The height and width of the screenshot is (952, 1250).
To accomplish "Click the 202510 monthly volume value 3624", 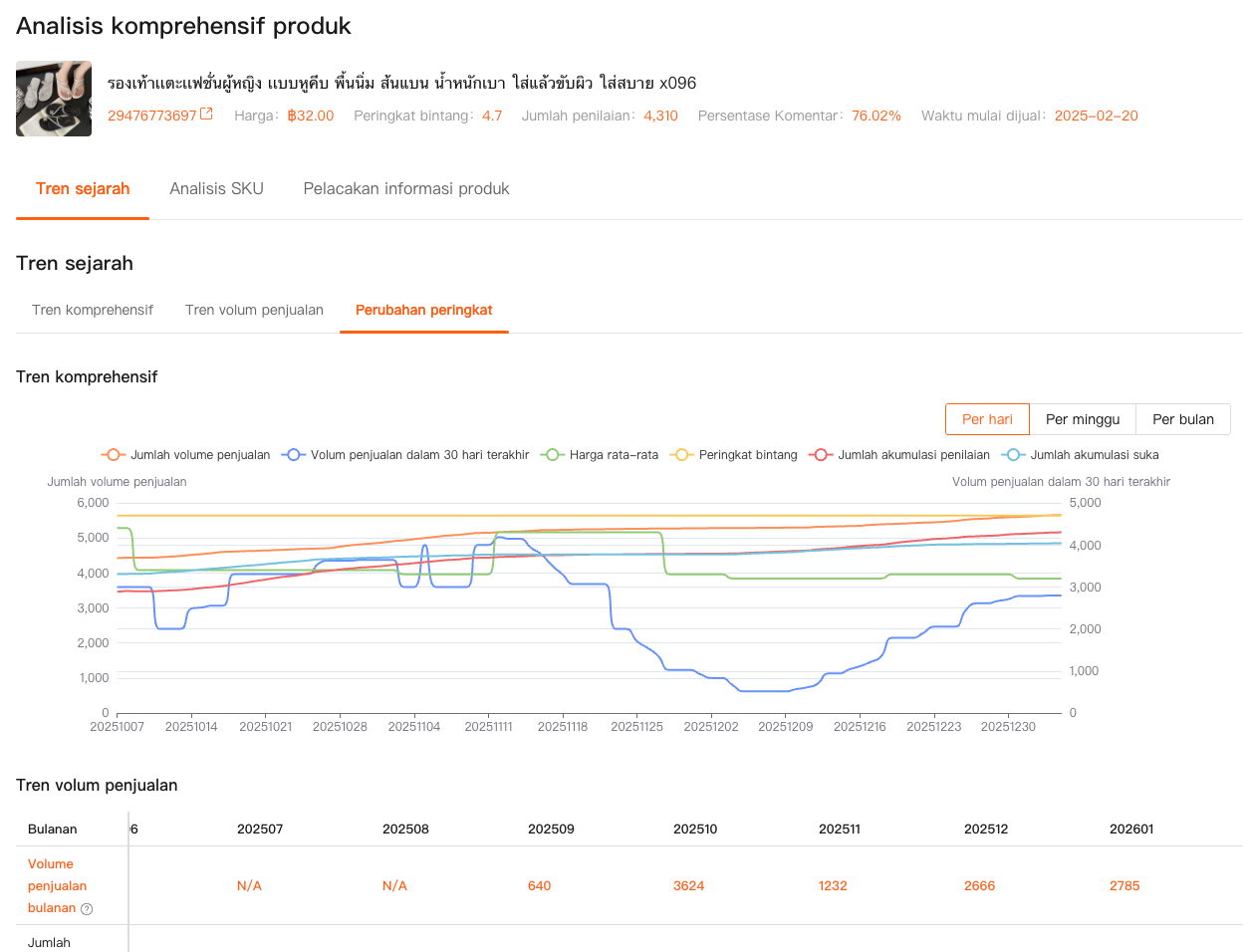I will (x=688, y=885).
